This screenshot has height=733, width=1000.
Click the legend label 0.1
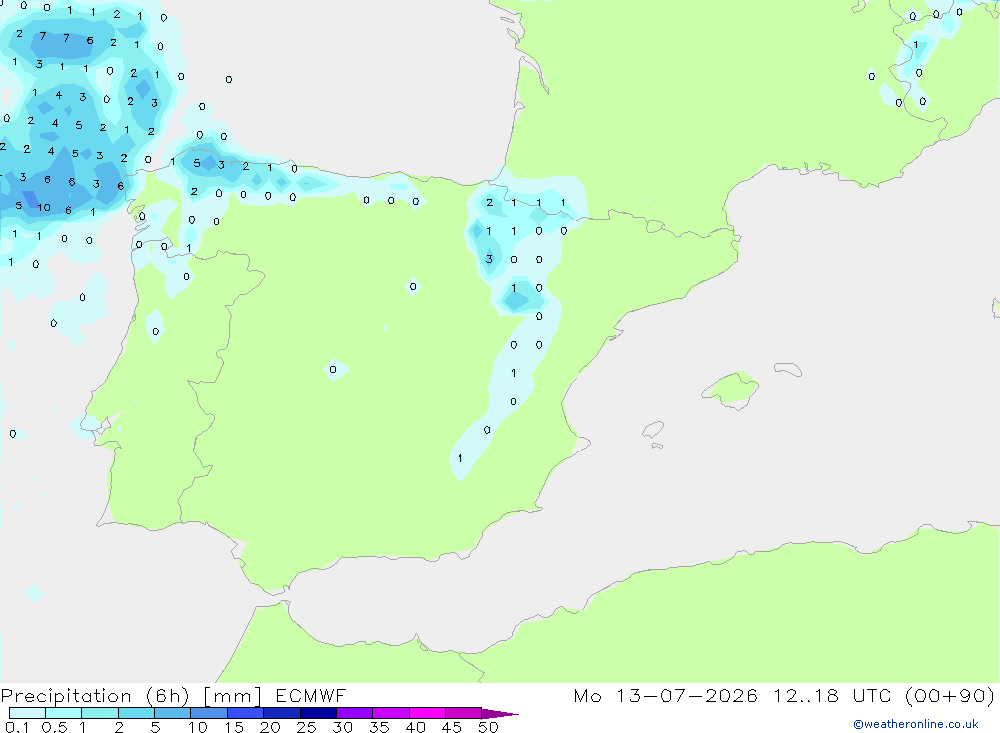point(17,727)
